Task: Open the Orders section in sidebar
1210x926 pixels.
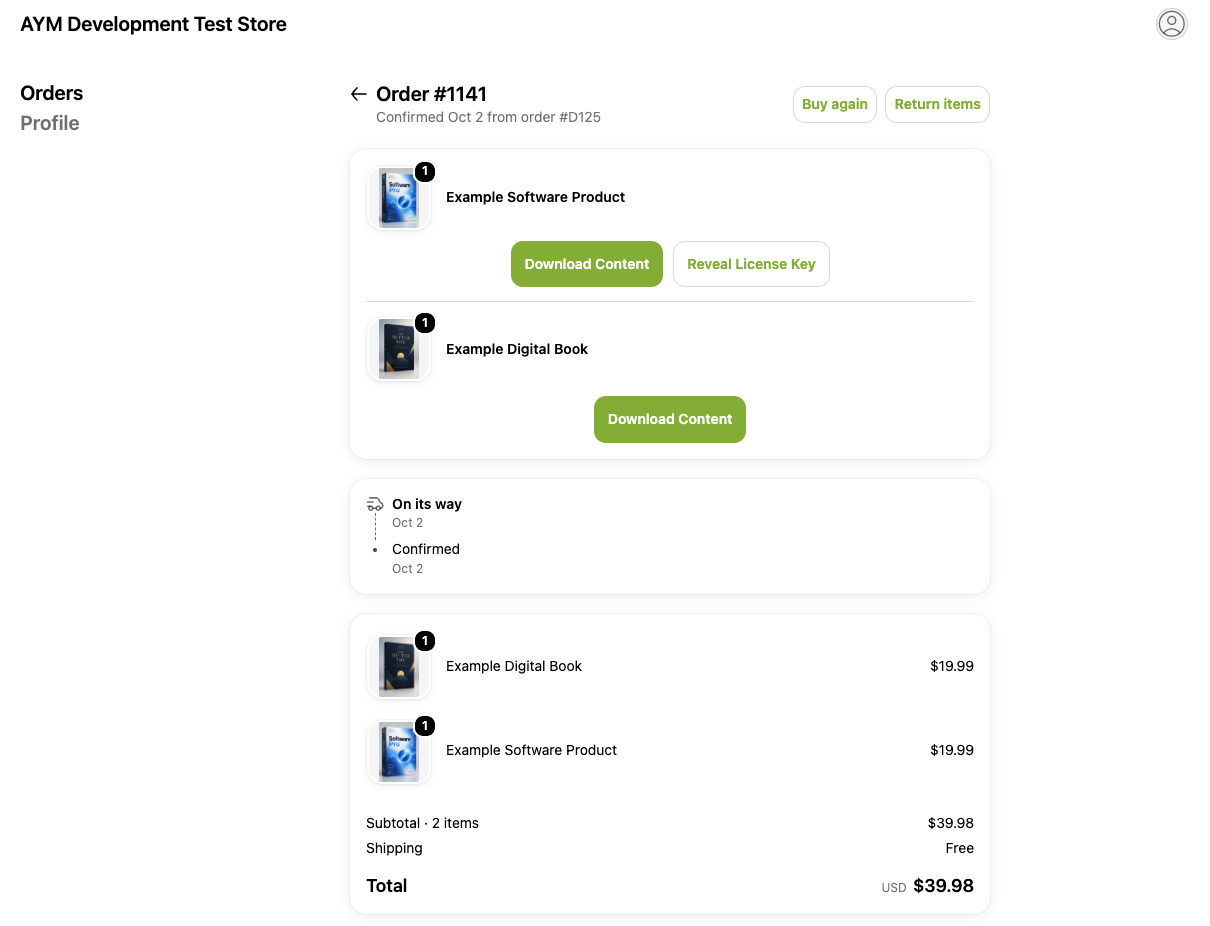Action: (x=52, y=93)
